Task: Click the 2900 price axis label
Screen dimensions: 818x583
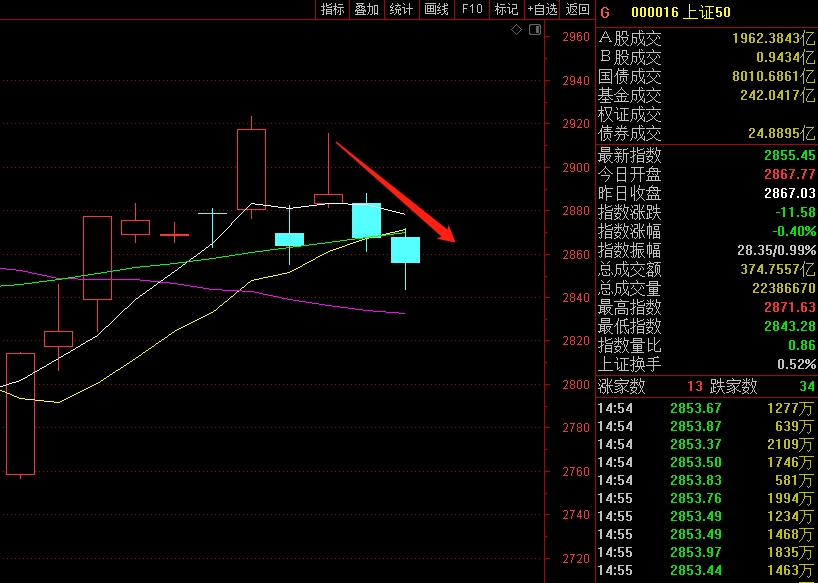Action: pyautogui.click(x=576, y=167)
